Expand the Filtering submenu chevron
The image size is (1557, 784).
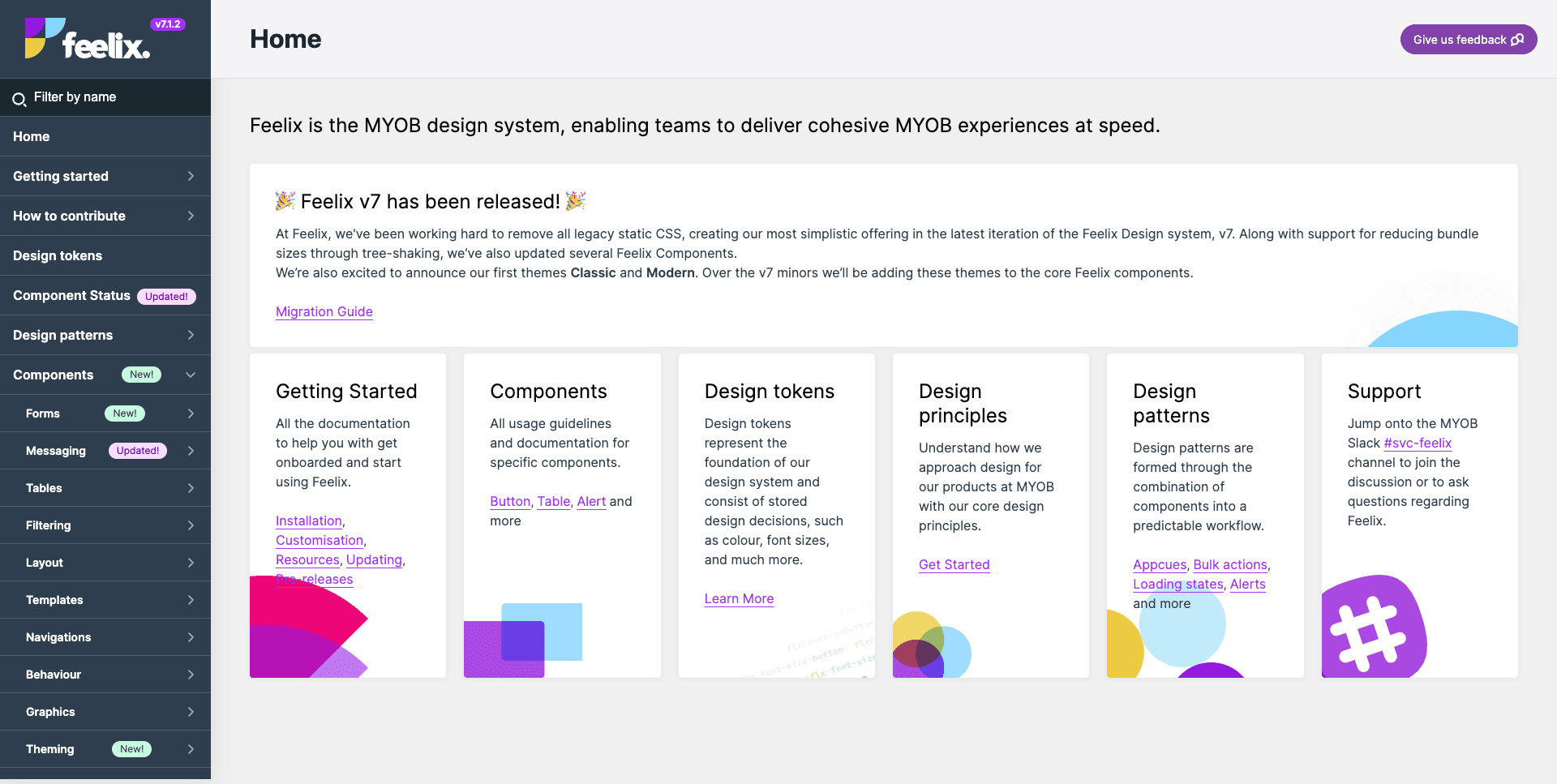pyautogui.click(x=191, y=525)
